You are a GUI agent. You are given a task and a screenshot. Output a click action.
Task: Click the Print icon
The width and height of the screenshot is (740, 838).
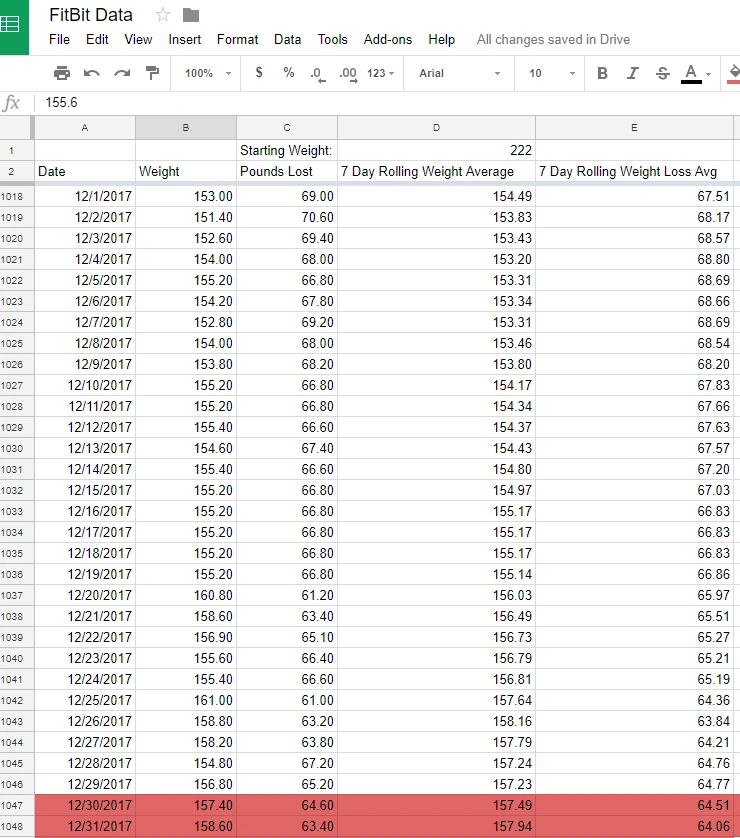(62, 73)
